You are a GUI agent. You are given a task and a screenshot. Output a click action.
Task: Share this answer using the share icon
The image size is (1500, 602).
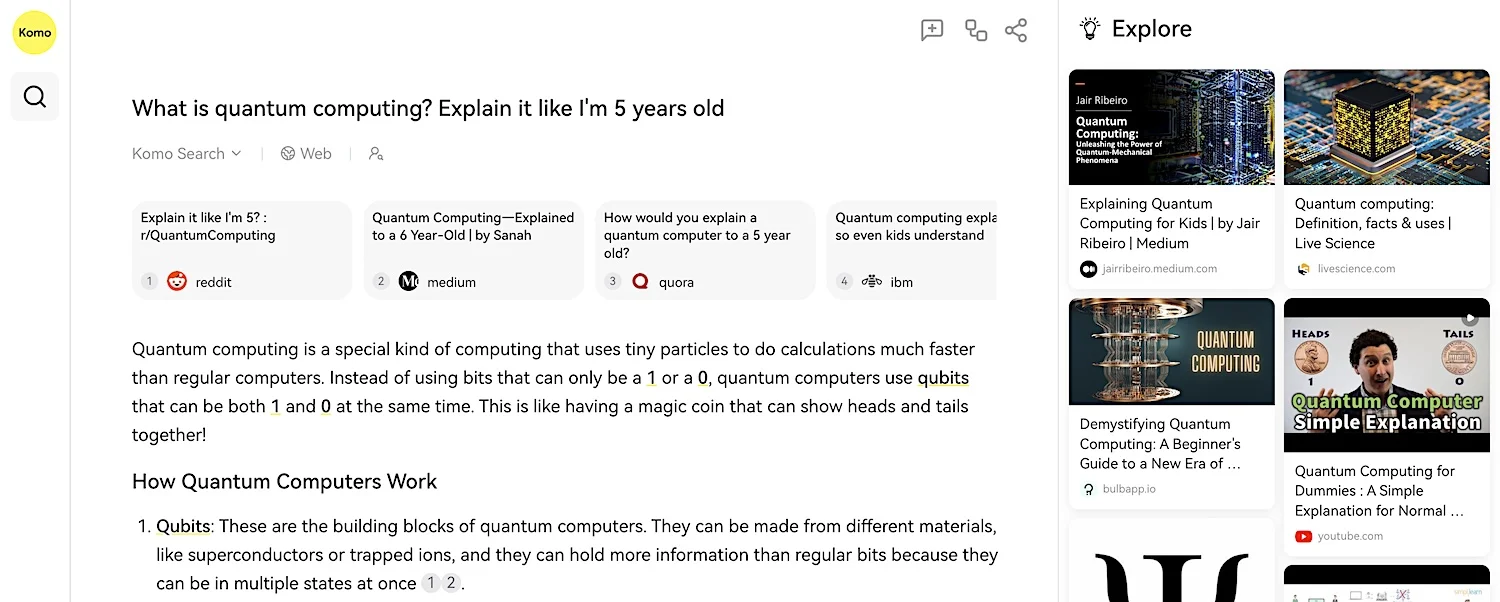(x=1016, y=30)
